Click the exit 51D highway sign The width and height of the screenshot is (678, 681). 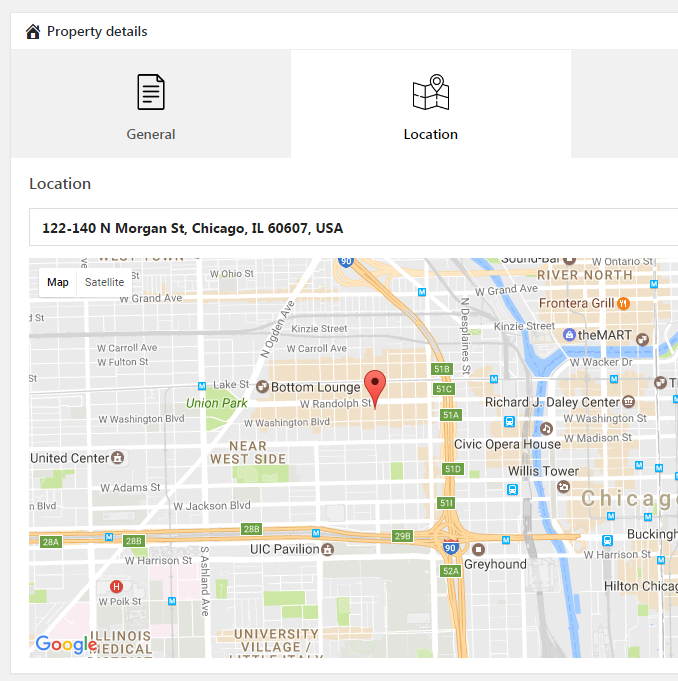click(x=453, y=469)
